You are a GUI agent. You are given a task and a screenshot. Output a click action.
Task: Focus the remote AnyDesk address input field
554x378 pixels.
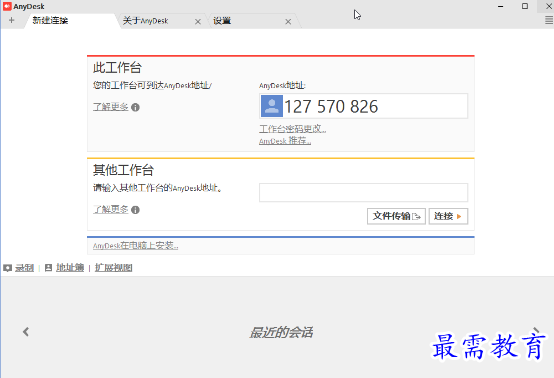[363, 193]
